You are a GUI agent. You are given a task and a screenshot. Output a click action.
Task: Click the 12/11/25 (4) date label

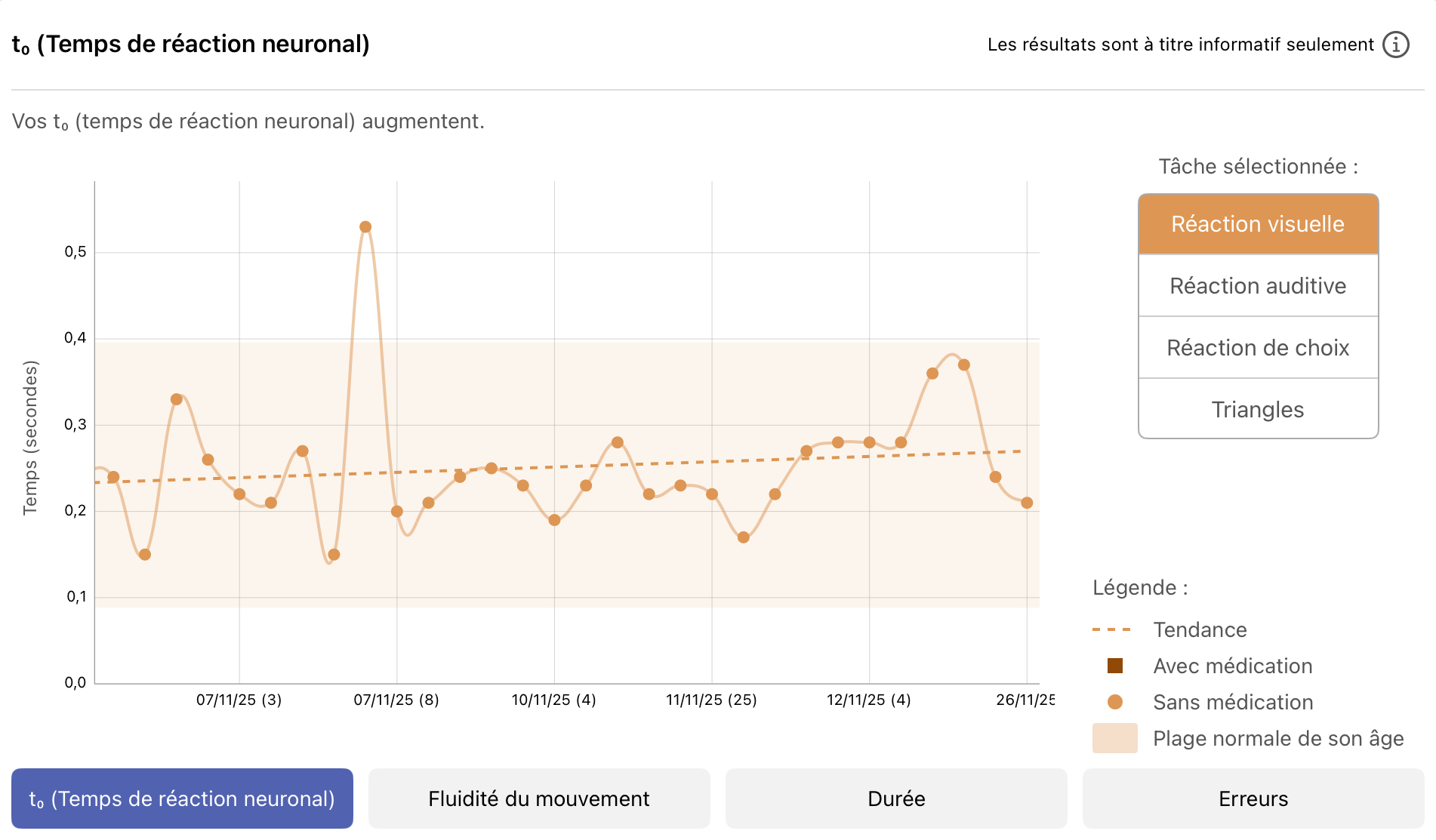[x=869, y=700]
